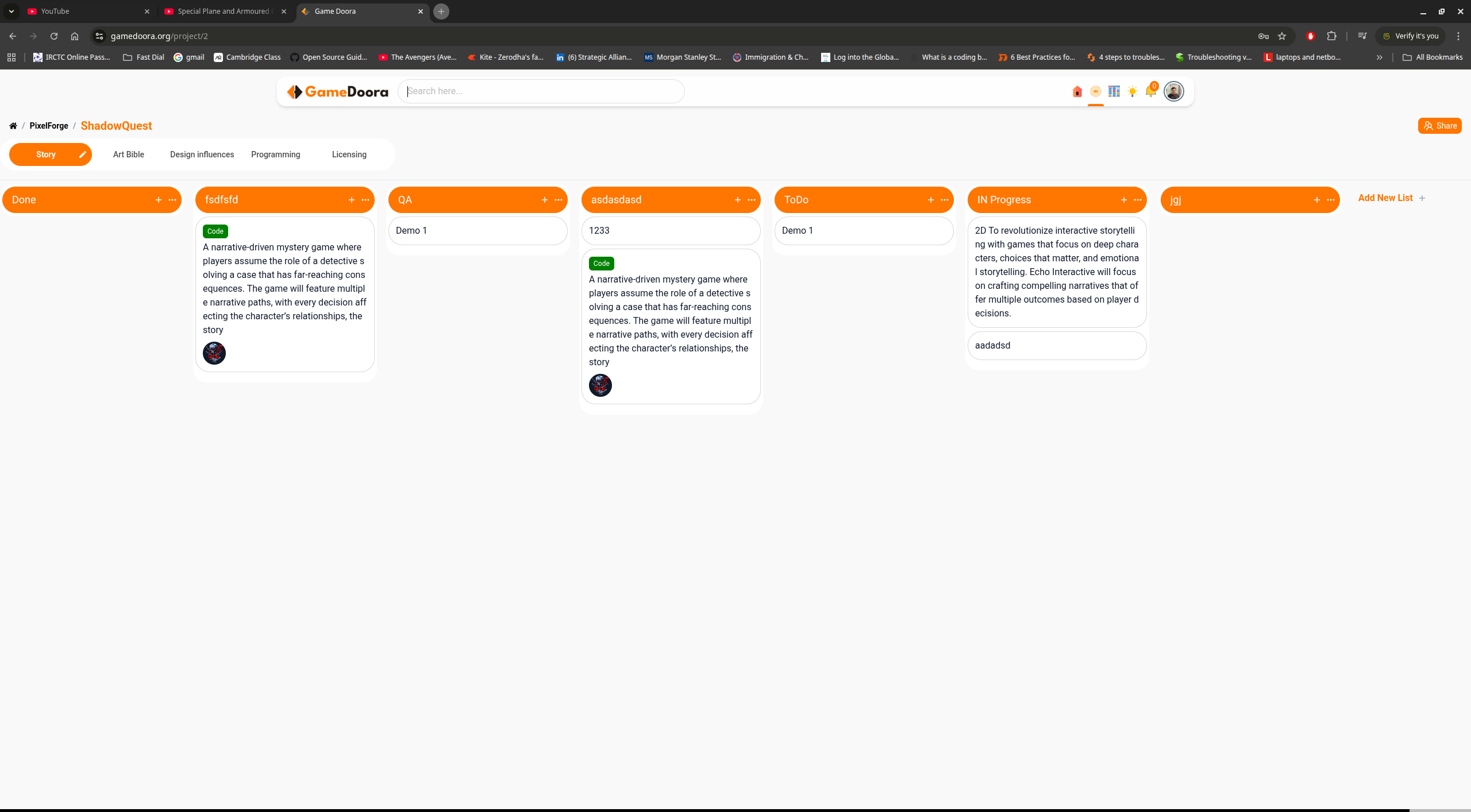The image size is (1471, 812).
Task: Open a new browser tab
Action: (441, 11)
